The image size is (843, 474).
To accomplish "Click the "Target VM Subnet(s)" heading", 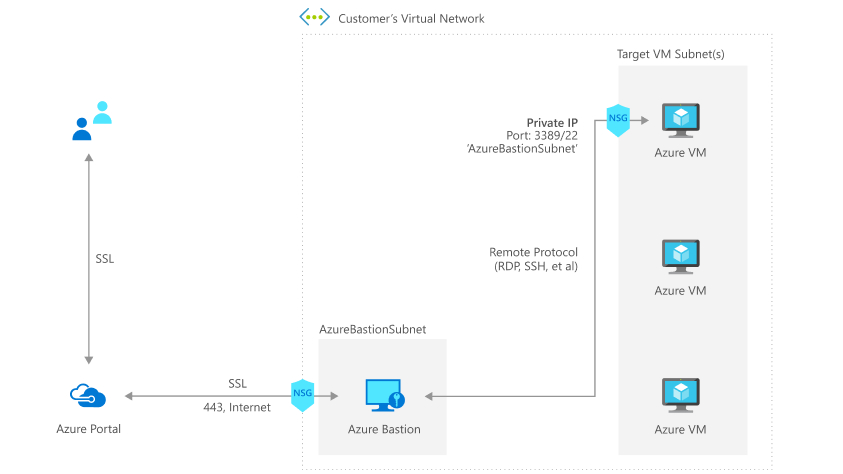I will 671,52.
